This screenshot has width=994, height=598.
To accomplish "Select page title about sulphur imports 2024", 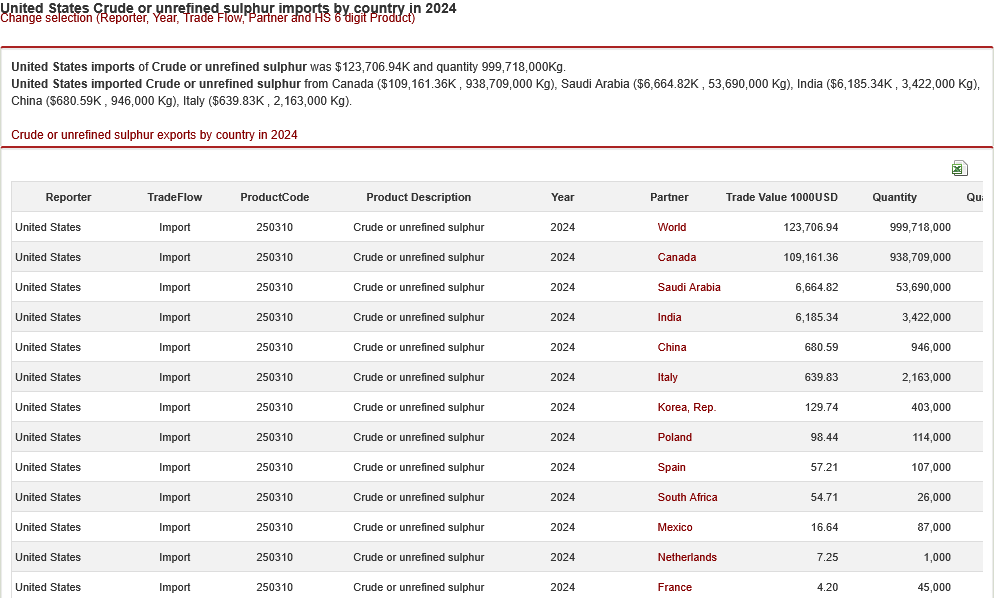I will point(228,8).
